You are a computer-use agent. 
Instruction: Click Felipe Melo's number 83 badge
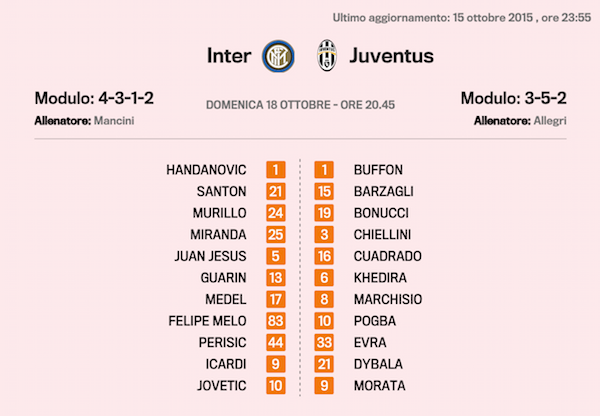275,321
